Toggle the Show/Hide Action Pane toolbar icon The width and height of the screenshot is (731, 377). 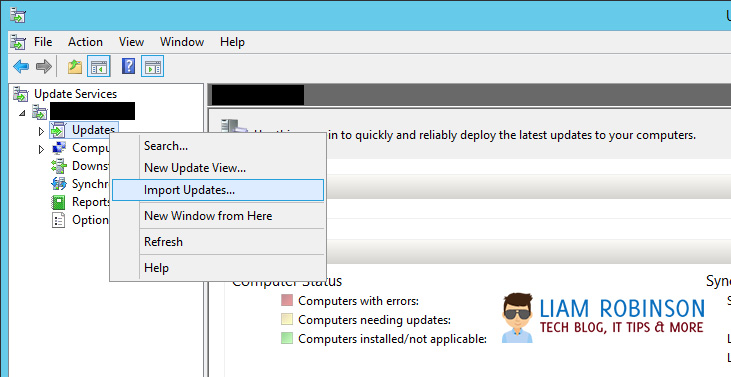pos(152,67)
